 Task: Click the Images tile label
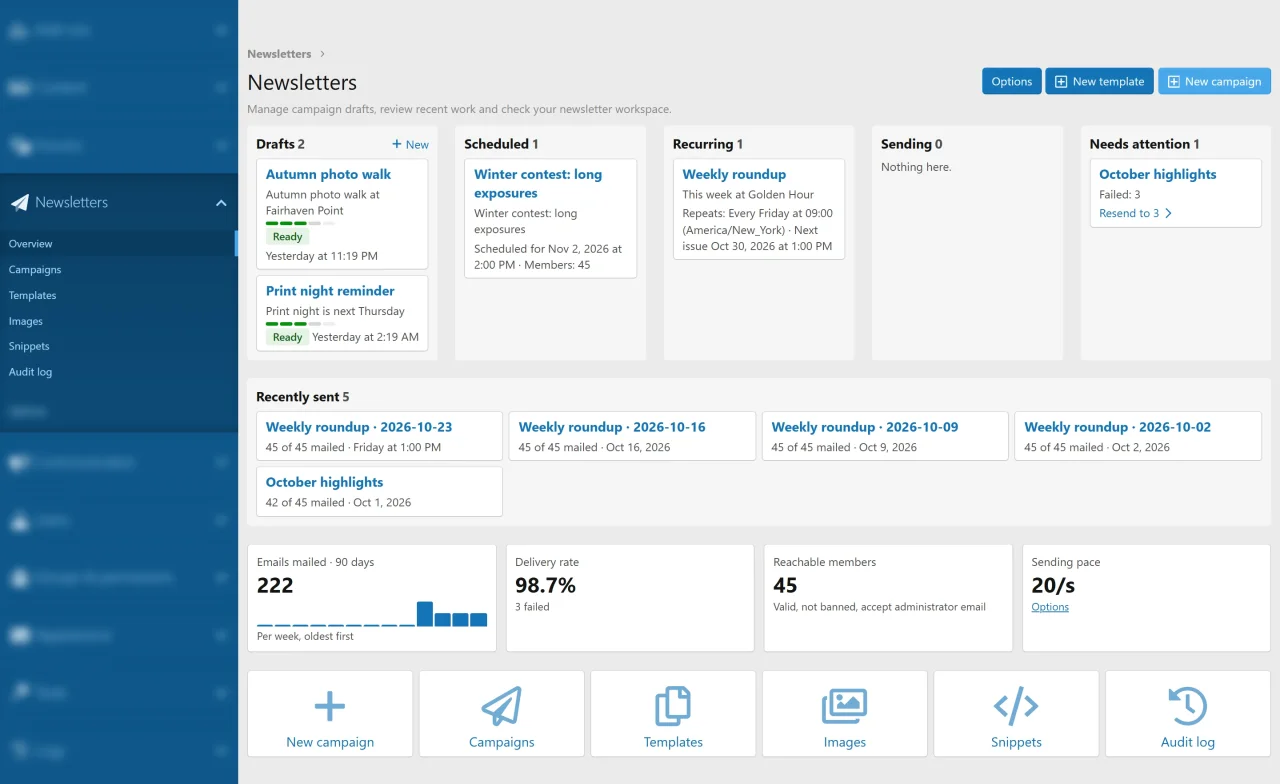(x=845, y=742)
